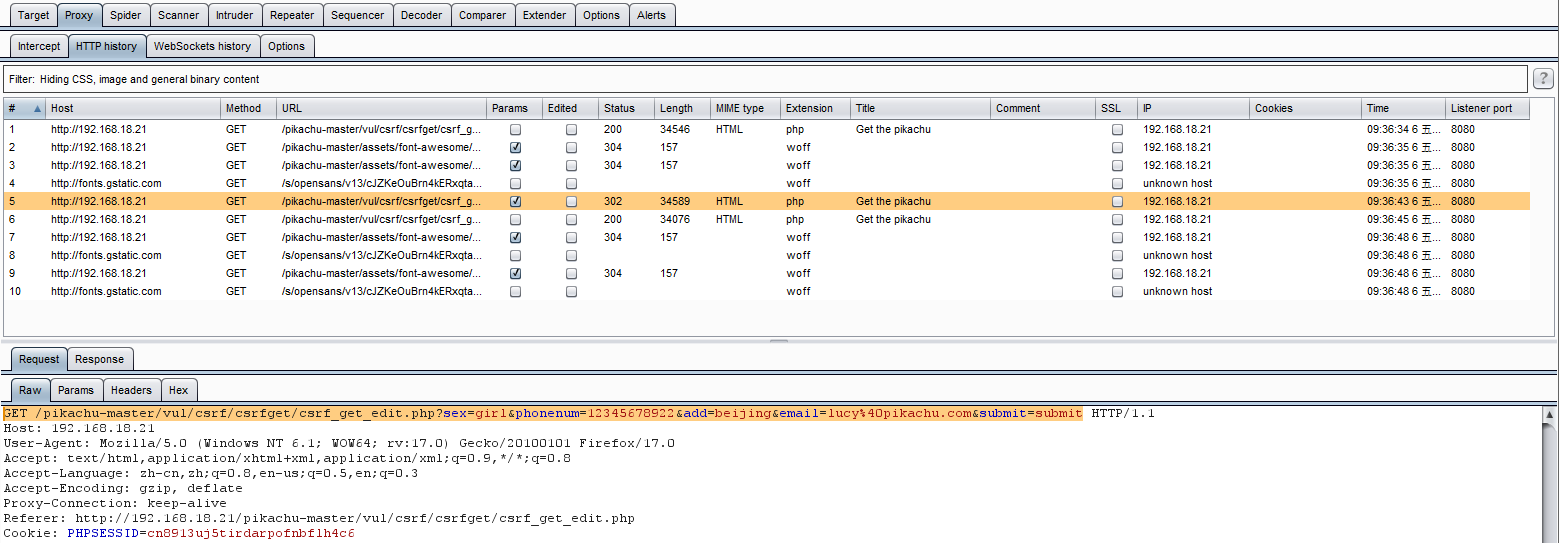Image resolution: width=1559 pixels, height=543 pixels.
Task: Switch to the Spider tab
Action: pos(126,15)
